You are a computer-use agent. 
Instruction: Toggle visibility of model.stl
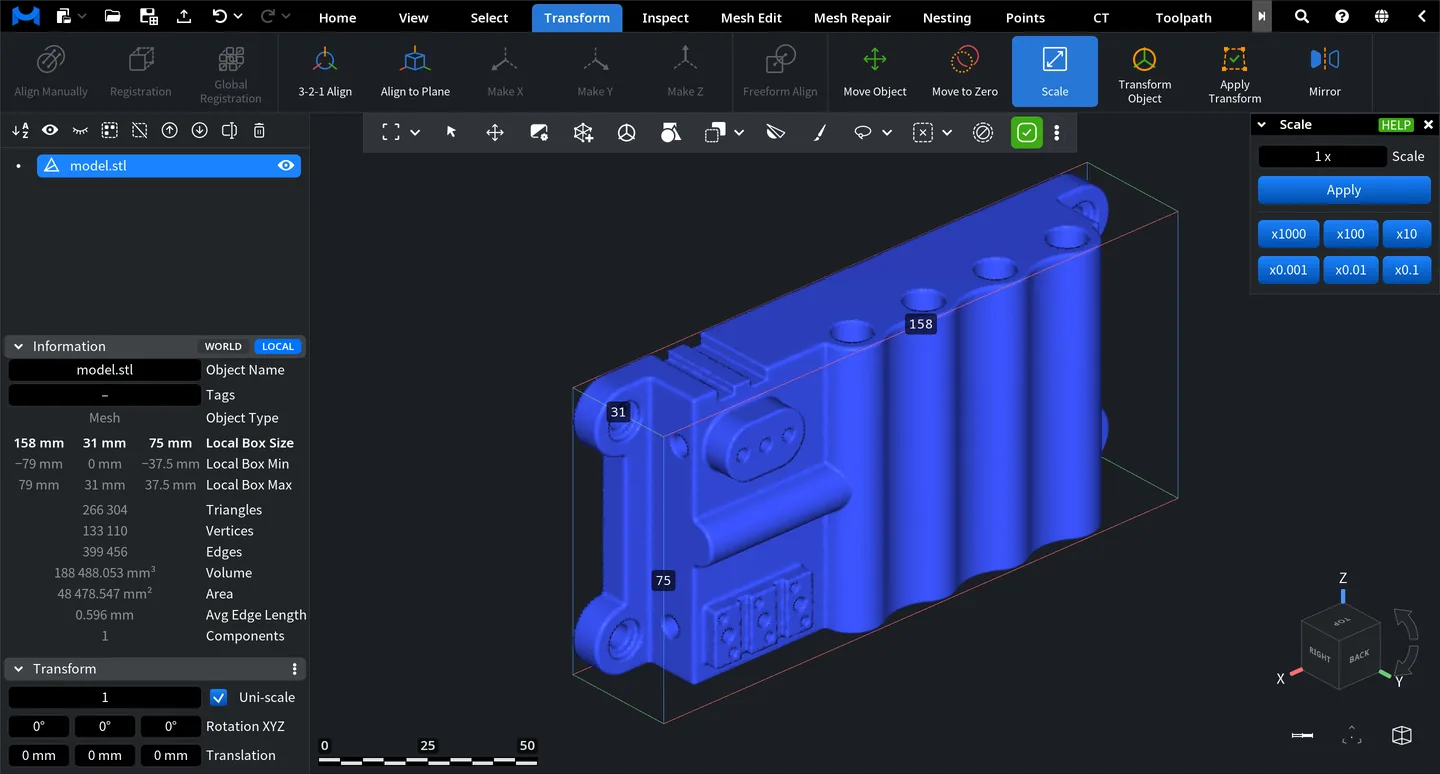[286, 166]
